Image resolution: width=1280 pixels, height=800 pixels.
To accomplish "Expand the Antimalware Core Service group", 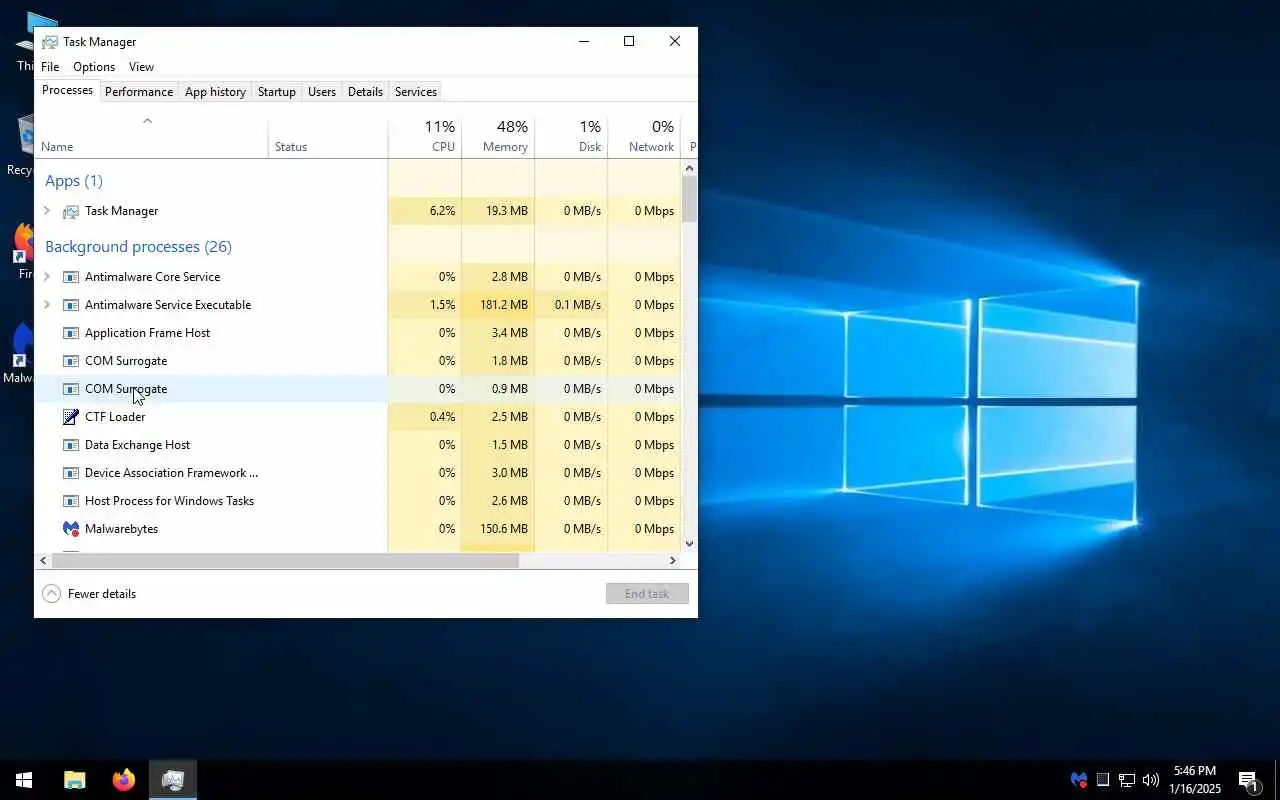I will 47,277.
